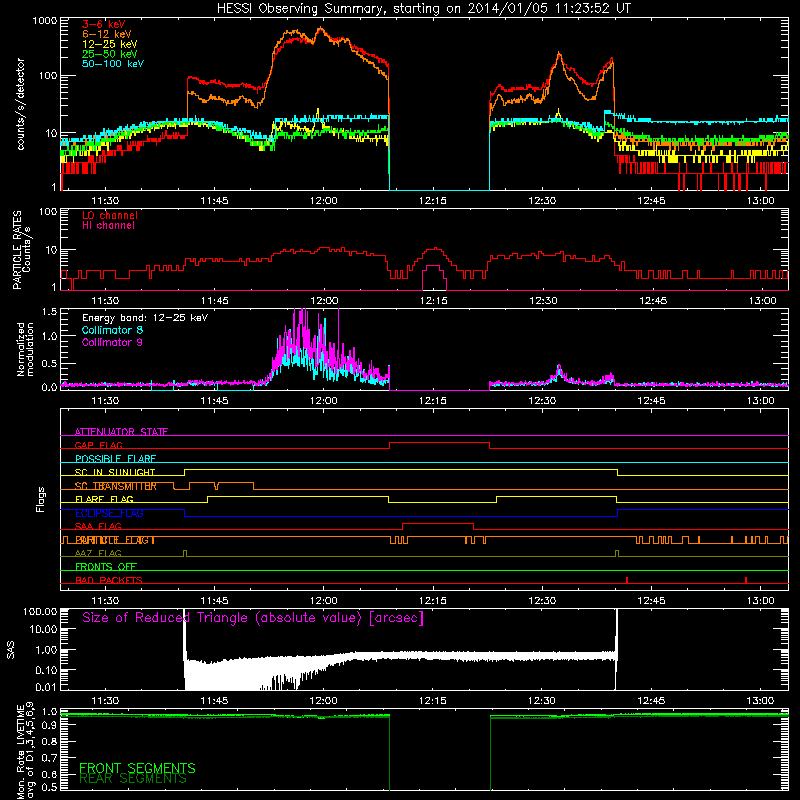
Task: Select the Collimator 9 legend label
Action: (112, 342)
